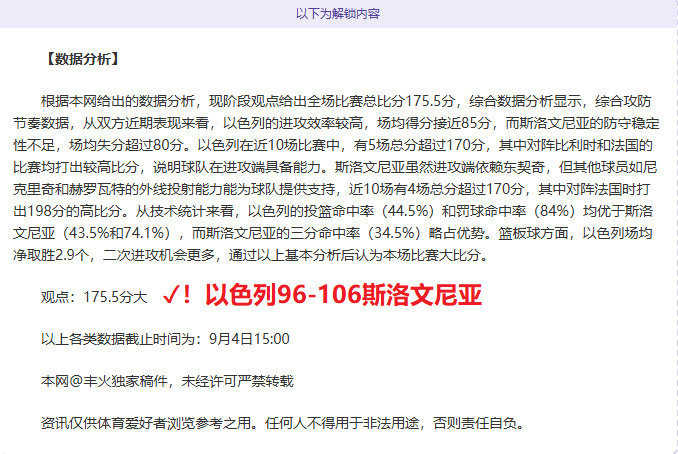The image size is (678, 454).
Task: Click paragraph line beginning '净取胜2.9个'
Action: tap(251, 256)
